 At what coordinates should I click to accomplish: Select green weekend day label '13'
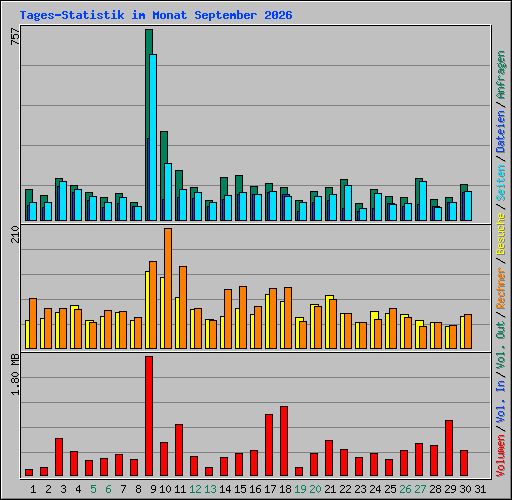point(210,489)
